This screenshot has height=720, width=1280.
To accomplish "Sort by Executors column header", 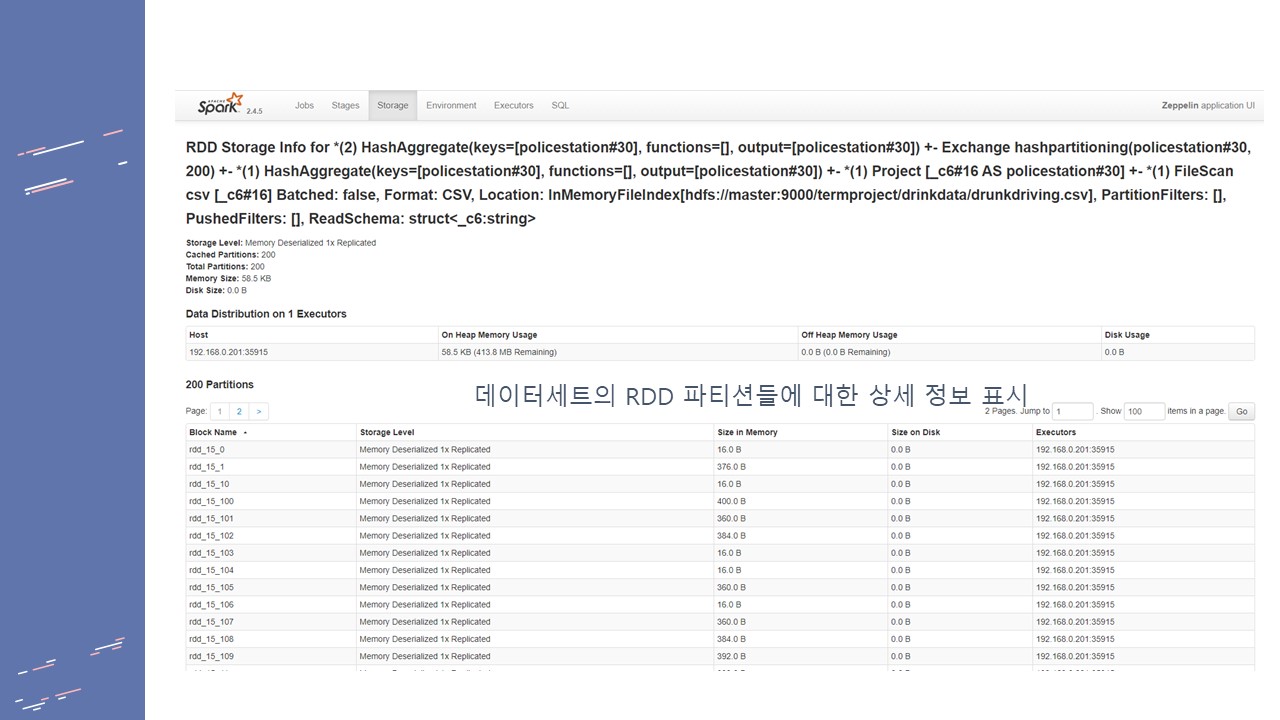I will point(1056,432).
